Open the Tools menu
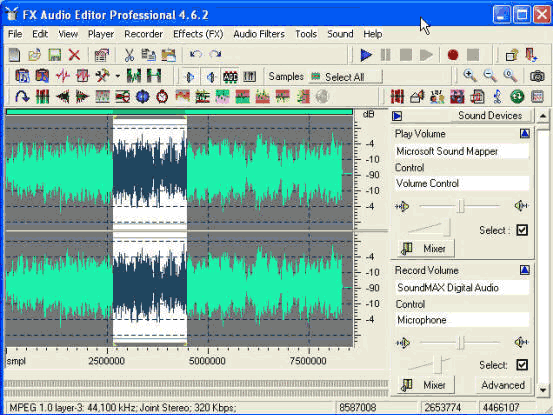This screenshot has width=553, height=415. click(306, 34)
